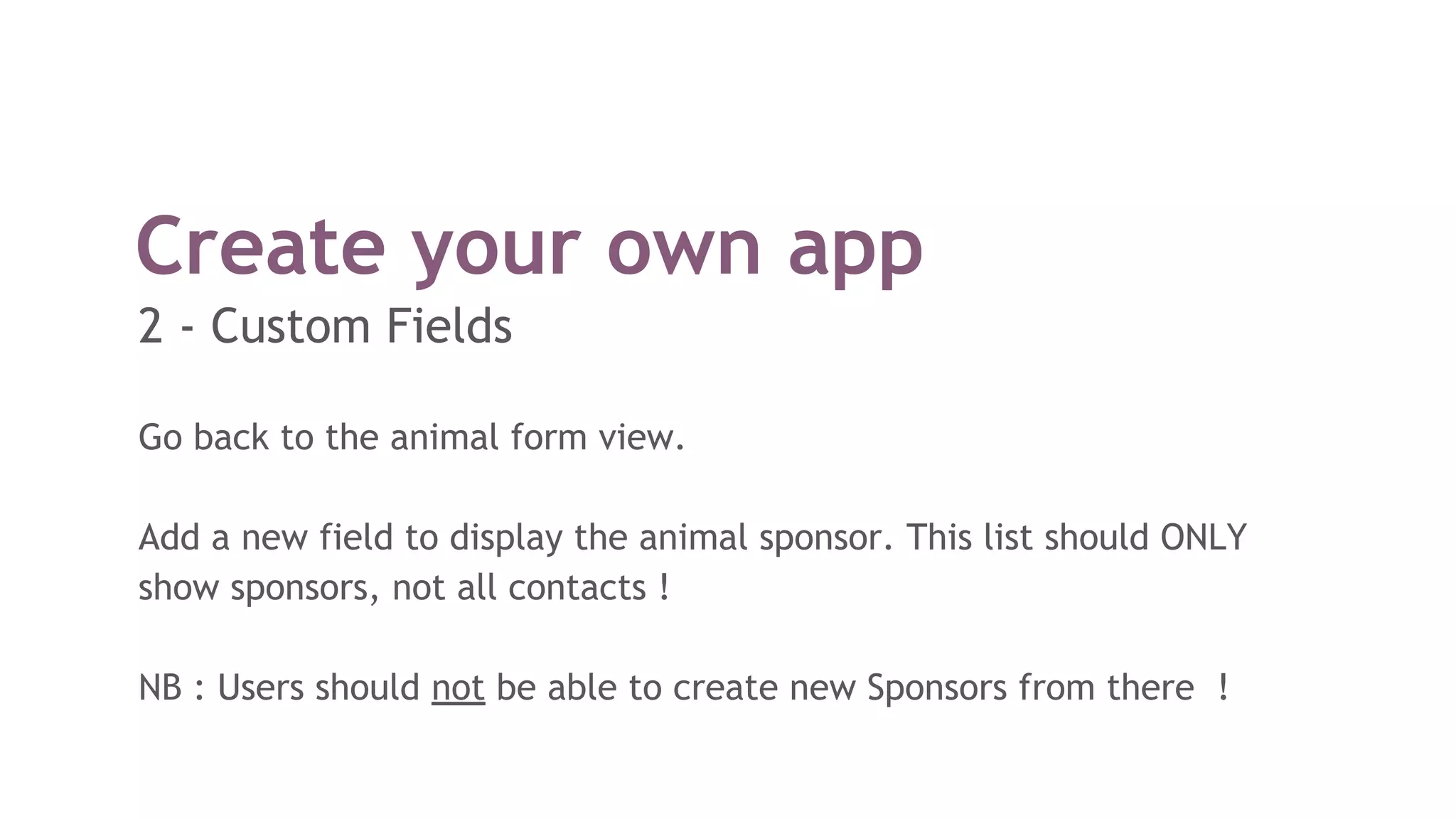
Task: Click the word "Create" in the title
Action: [260, 247]
